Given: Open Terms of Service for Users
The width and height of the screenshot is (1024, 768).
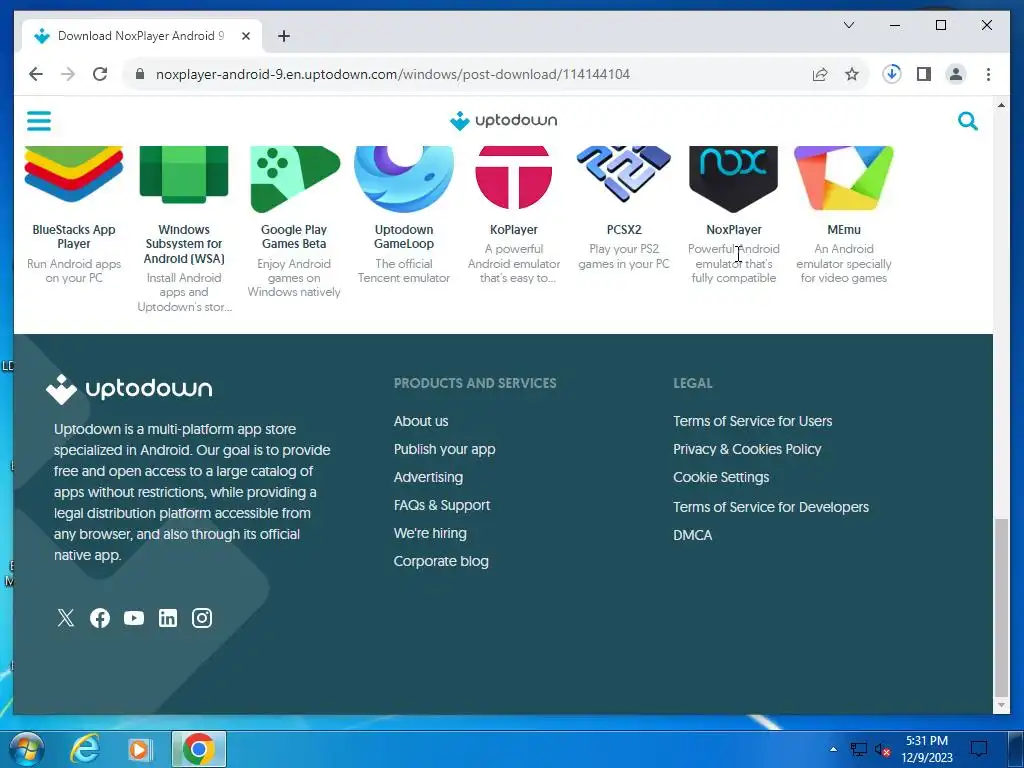Looking at the screenshot, I should coord(752,421).
